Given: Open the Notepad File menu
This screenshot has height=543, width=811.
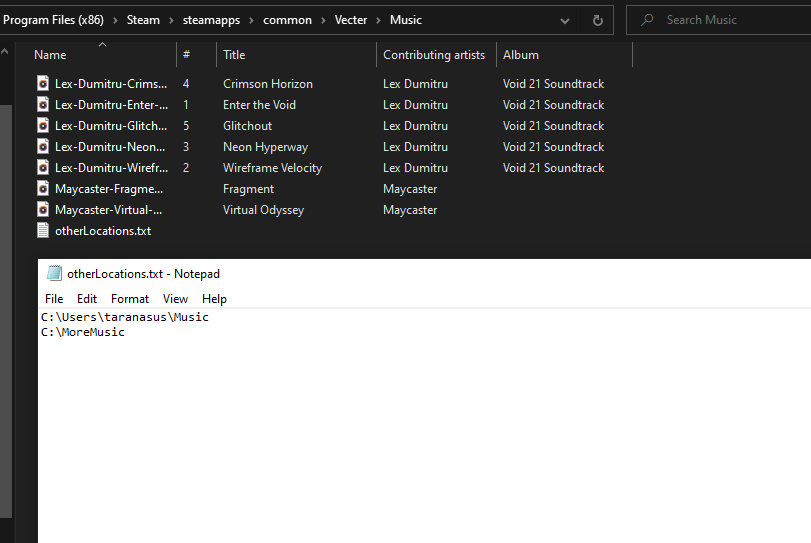Looking at the screenshot, I should click(54, 299).
